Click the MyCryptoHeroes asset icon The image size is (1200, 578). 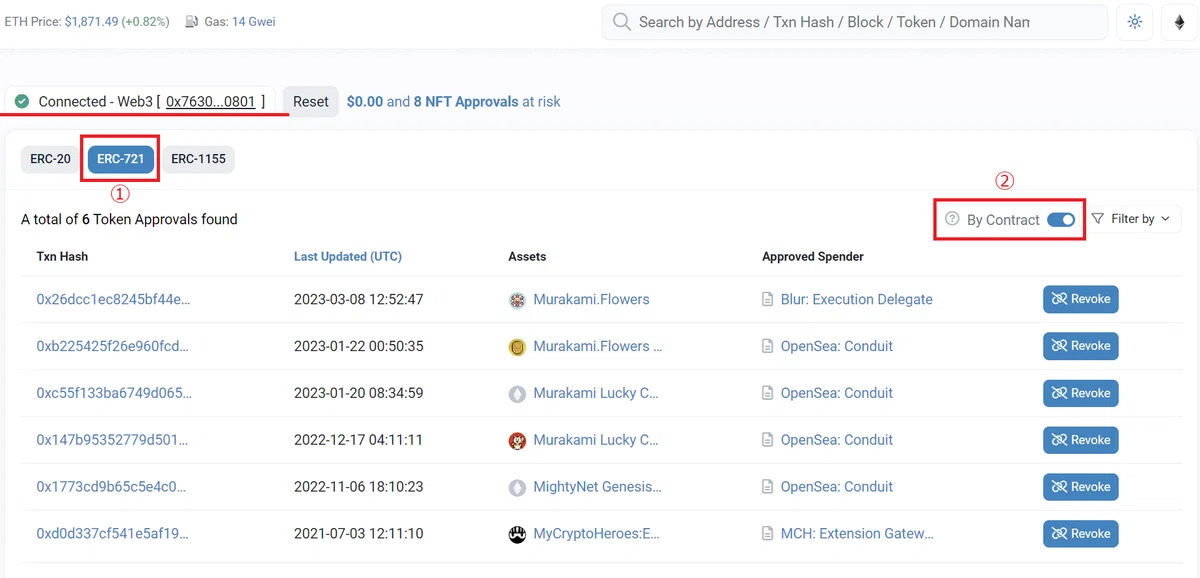517,535
